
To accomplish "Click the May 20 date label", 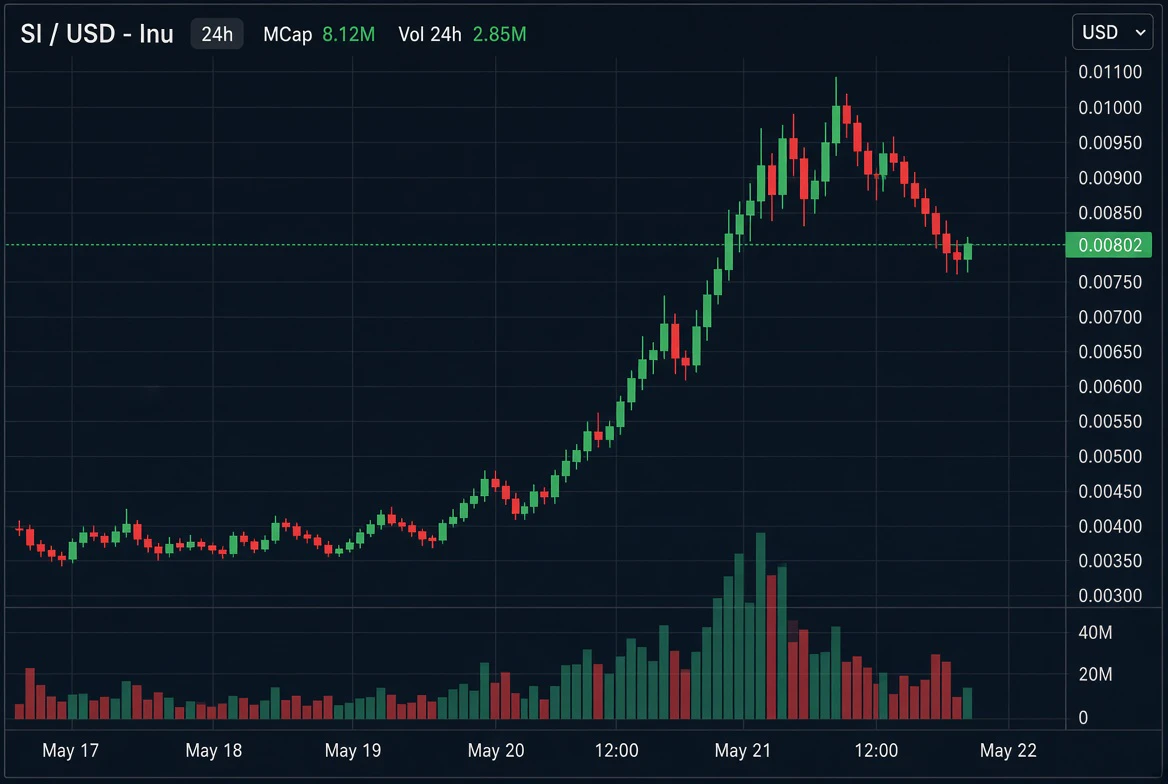I will click(496, 750).
